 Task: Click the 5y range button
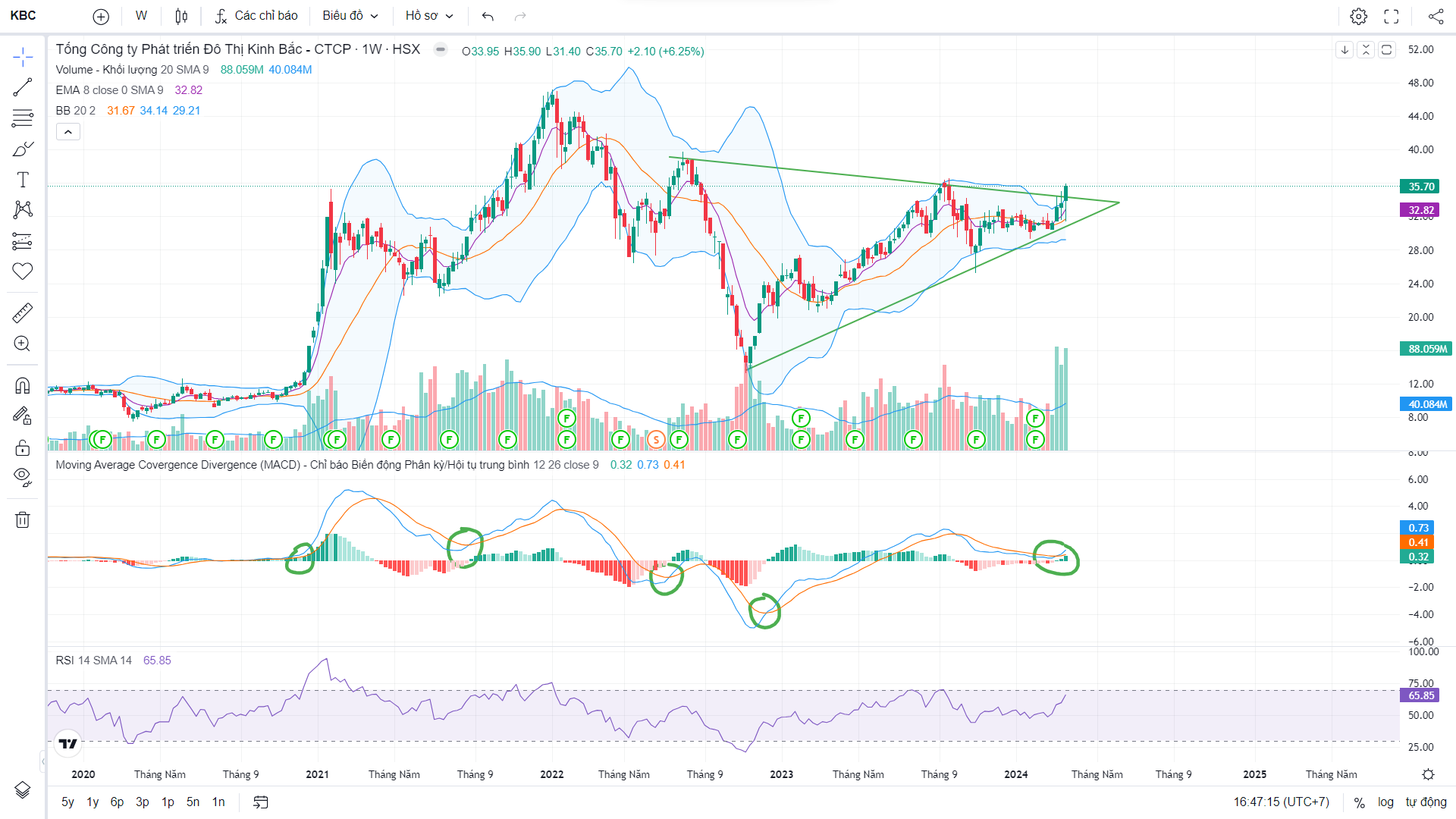click(67, 802)
